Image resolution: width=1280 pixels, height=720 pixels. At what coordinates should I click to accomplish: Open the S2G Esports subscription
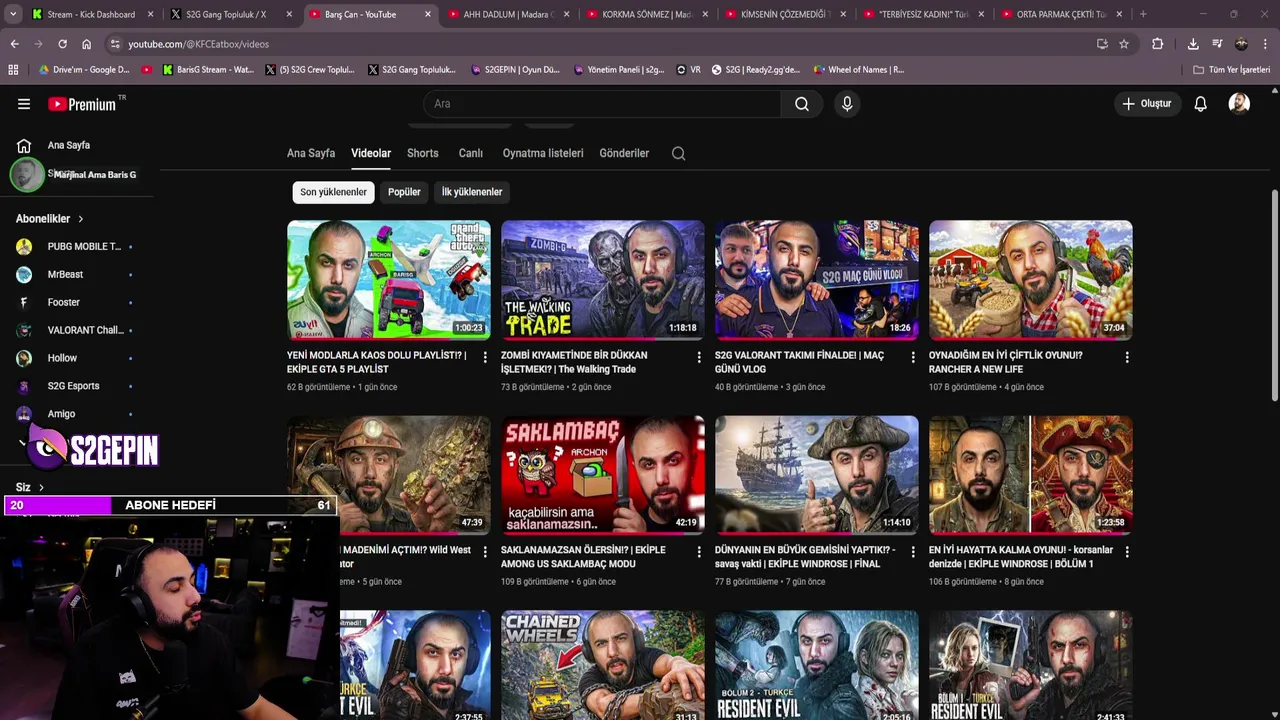(75, 386)
